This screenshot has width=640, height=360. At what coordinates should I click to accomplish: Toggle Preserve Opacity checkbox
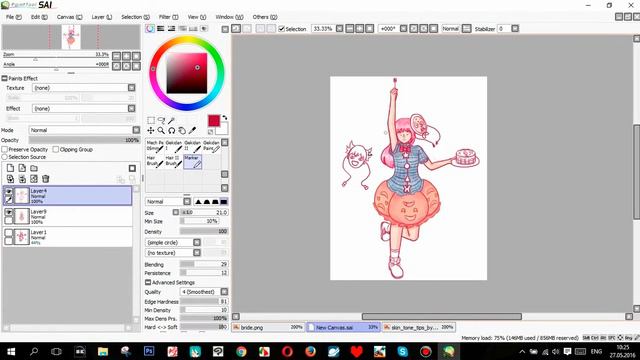pos(5,149)
